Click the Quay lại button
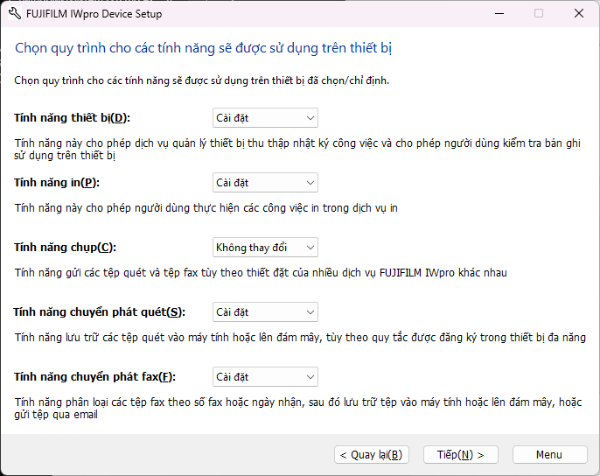The width and height of the screenshot is (600, 476). [x=371, y=455]
